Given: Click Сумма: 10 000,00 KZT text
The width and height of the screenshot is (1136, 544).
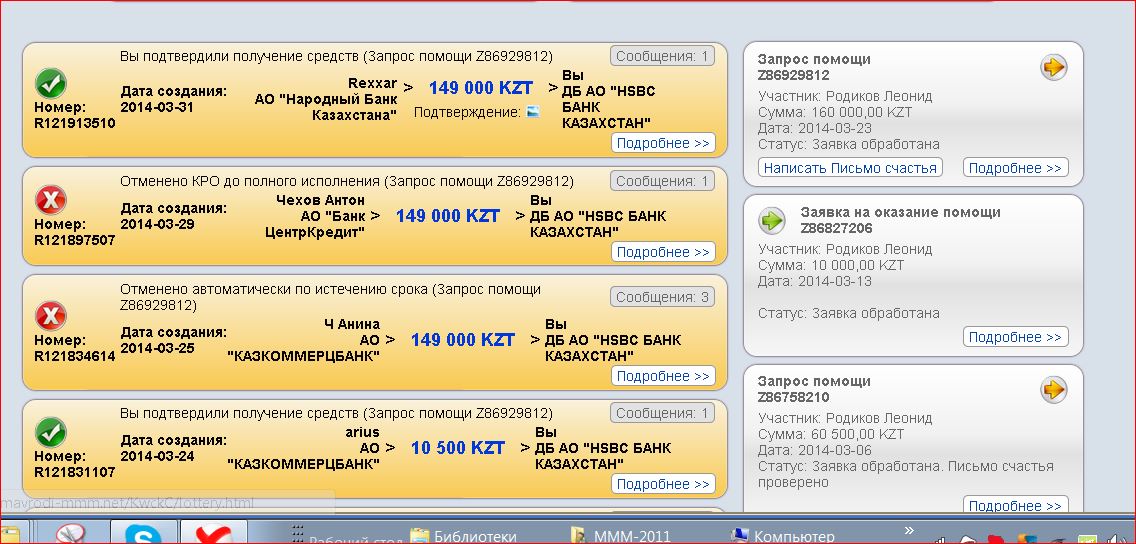Looking at the screenshot, I should [832, 265].
